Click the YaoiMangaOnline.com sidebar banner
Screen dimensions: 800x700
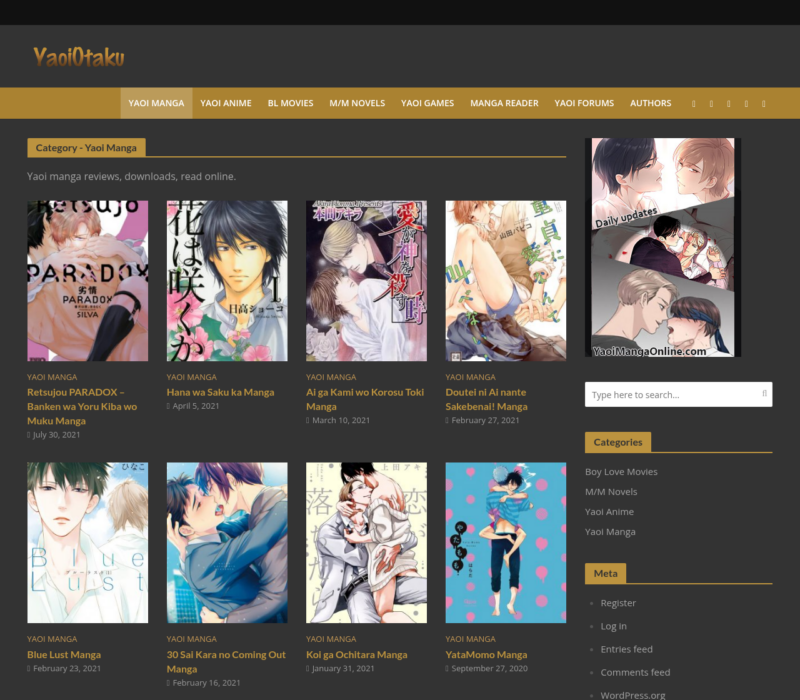661,247
